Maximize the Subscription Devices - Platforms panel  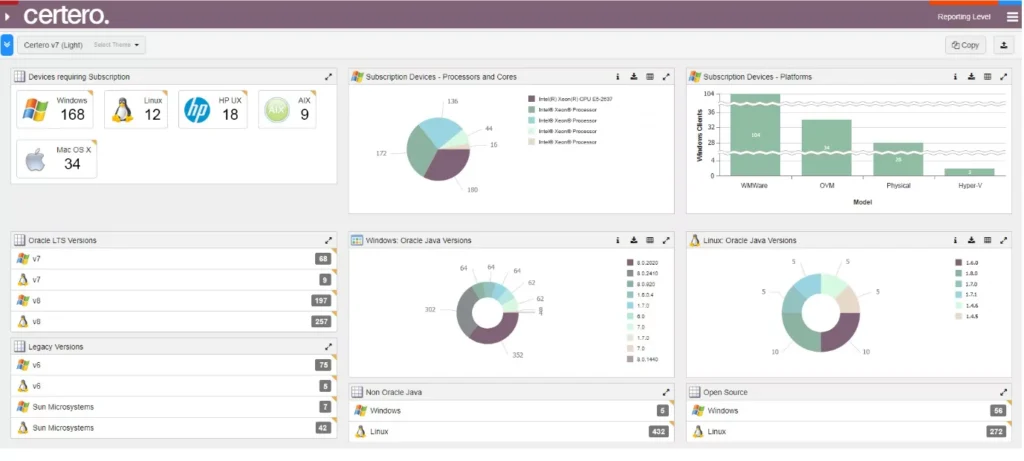(1004, 77)
